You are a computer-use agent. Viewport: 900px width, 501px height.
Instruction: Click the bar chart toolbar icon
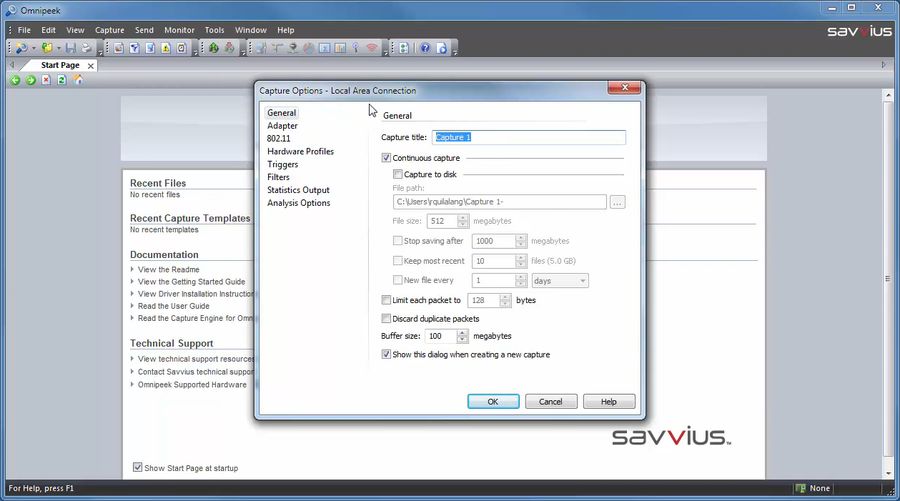pyautogui.click(x=340, y=48)
